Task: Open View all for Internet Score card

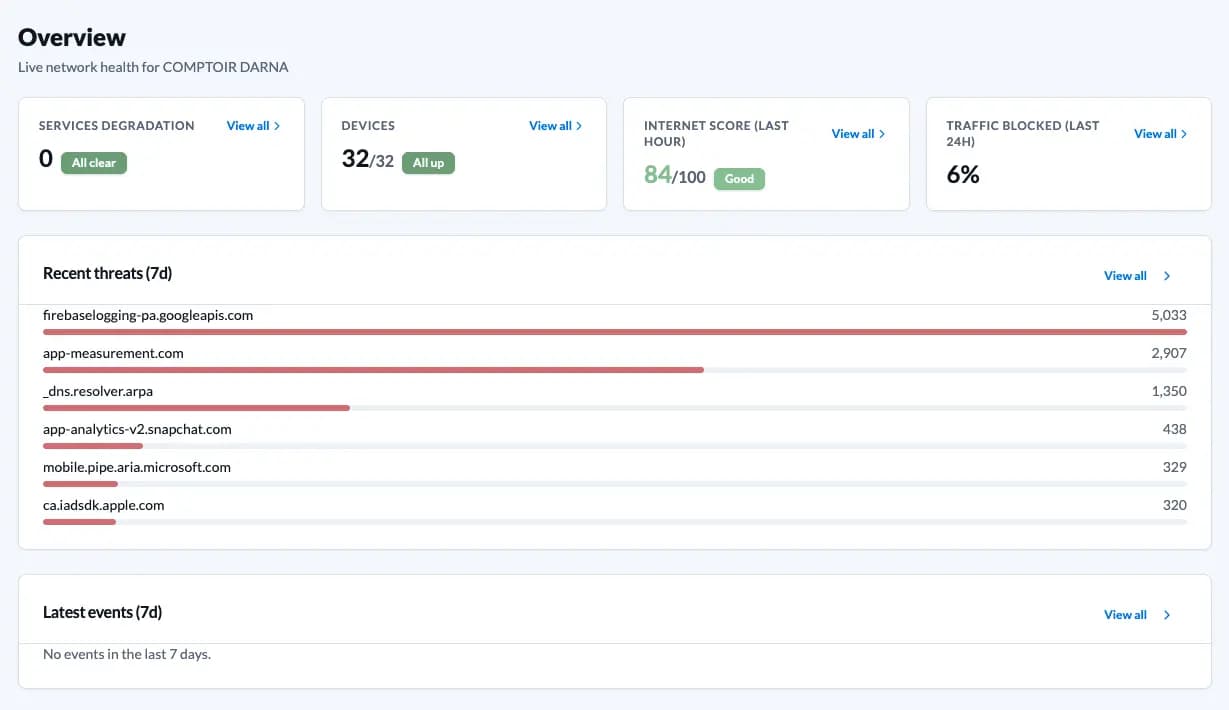Action: pyautogui.click(x=858, y=134)
